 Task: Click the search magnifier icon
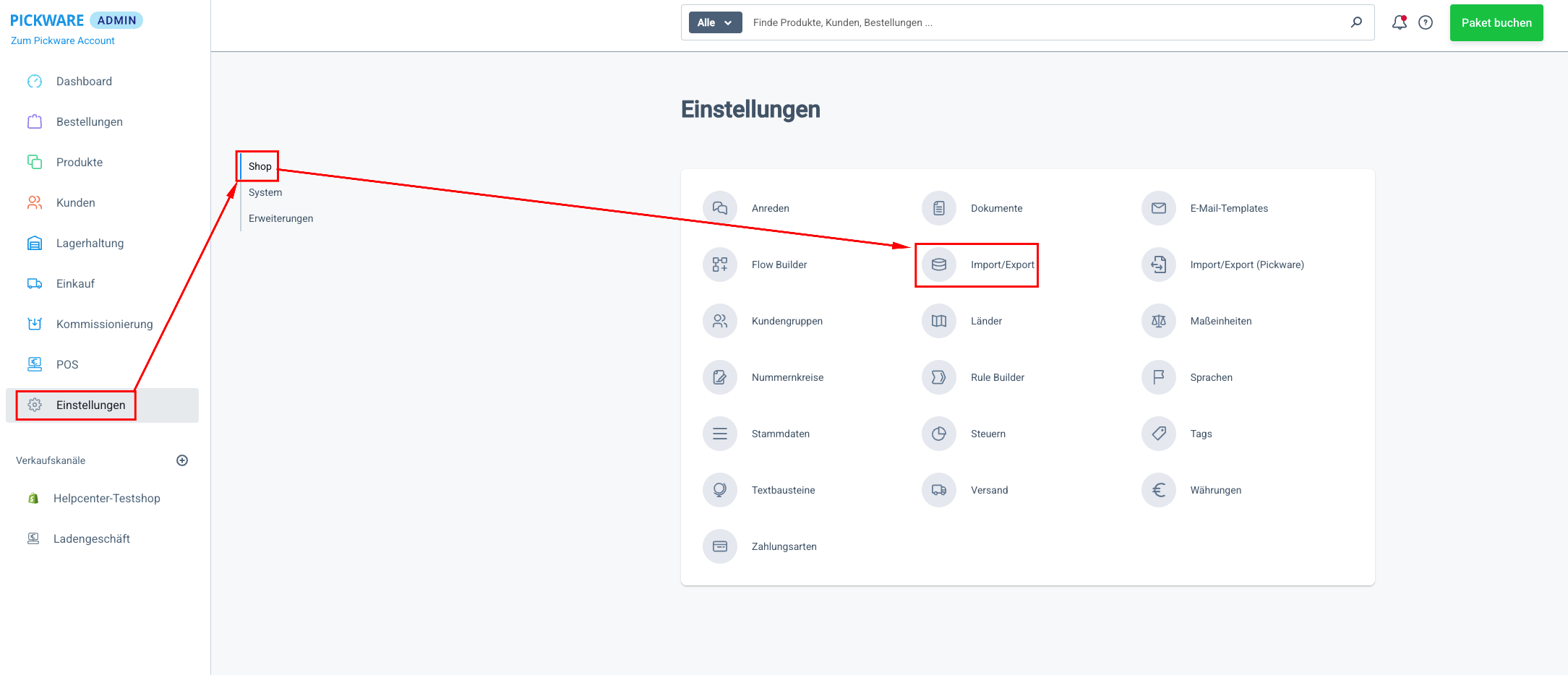pyautogui.click(x=1356, y=22)
